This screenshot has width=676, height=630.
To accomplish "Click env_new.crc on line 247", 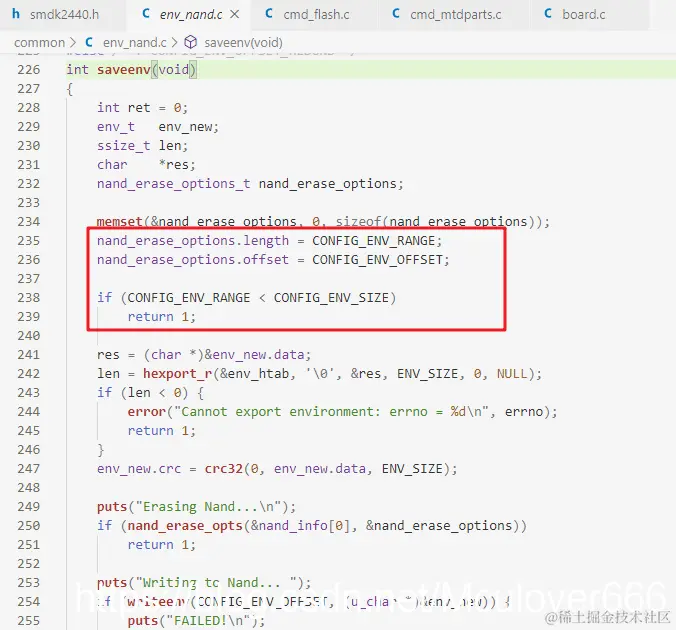I will [x=139, y=469].
